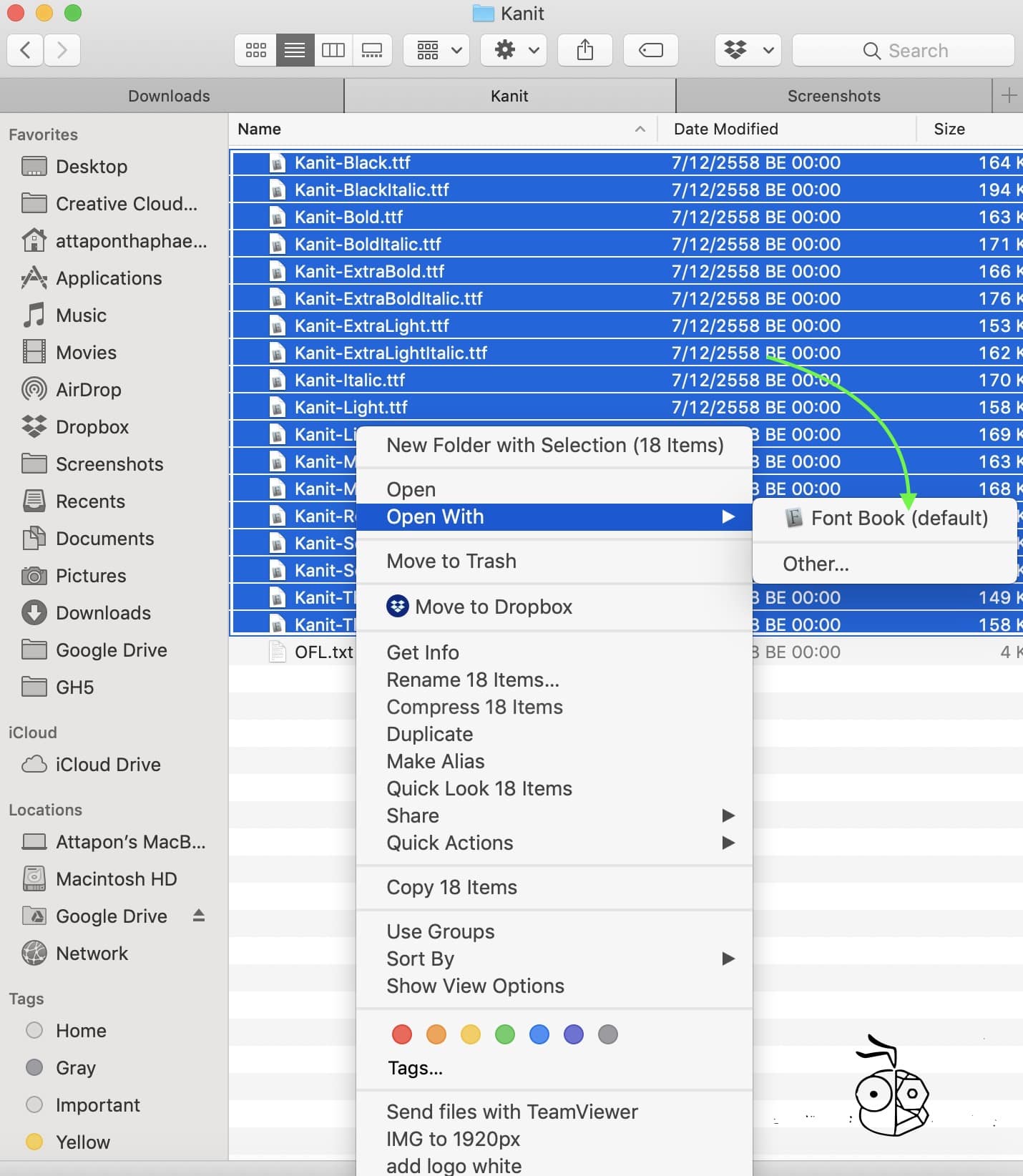Click the Search field
This screenshot has height=1176, width=1023.
(904, 50)
